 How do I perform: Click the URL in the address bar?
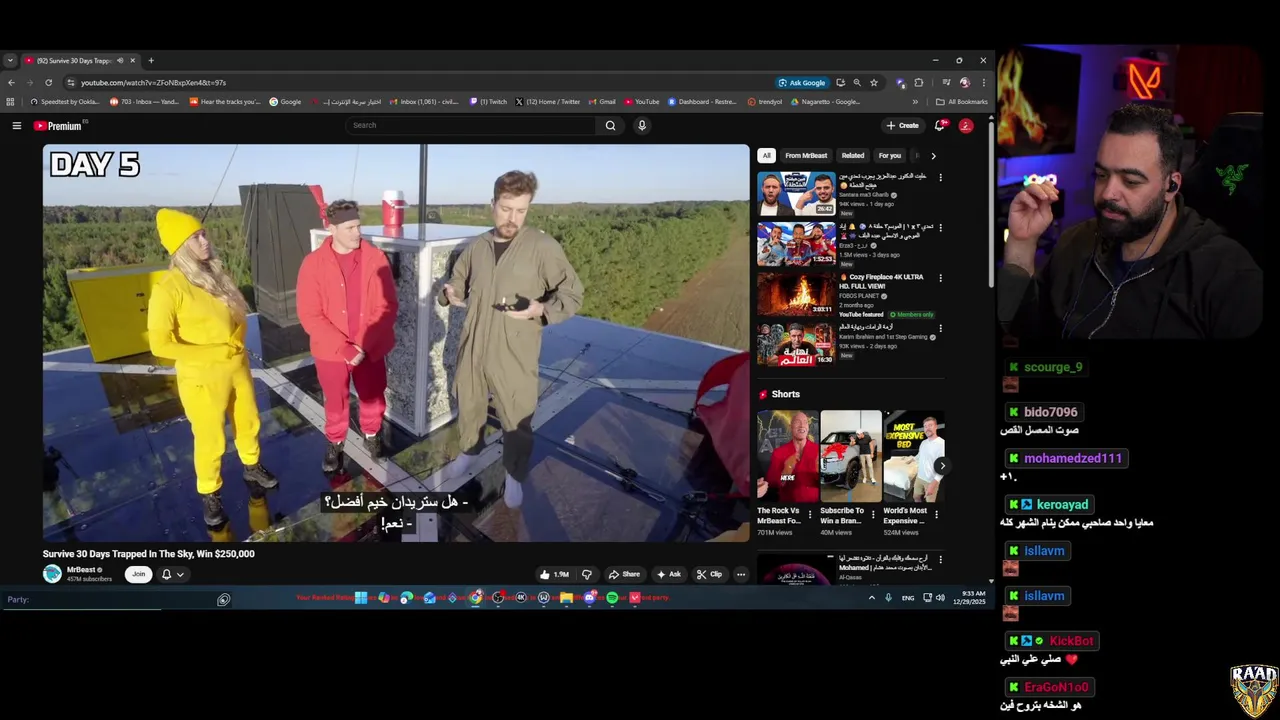click(x=153, y=83)
